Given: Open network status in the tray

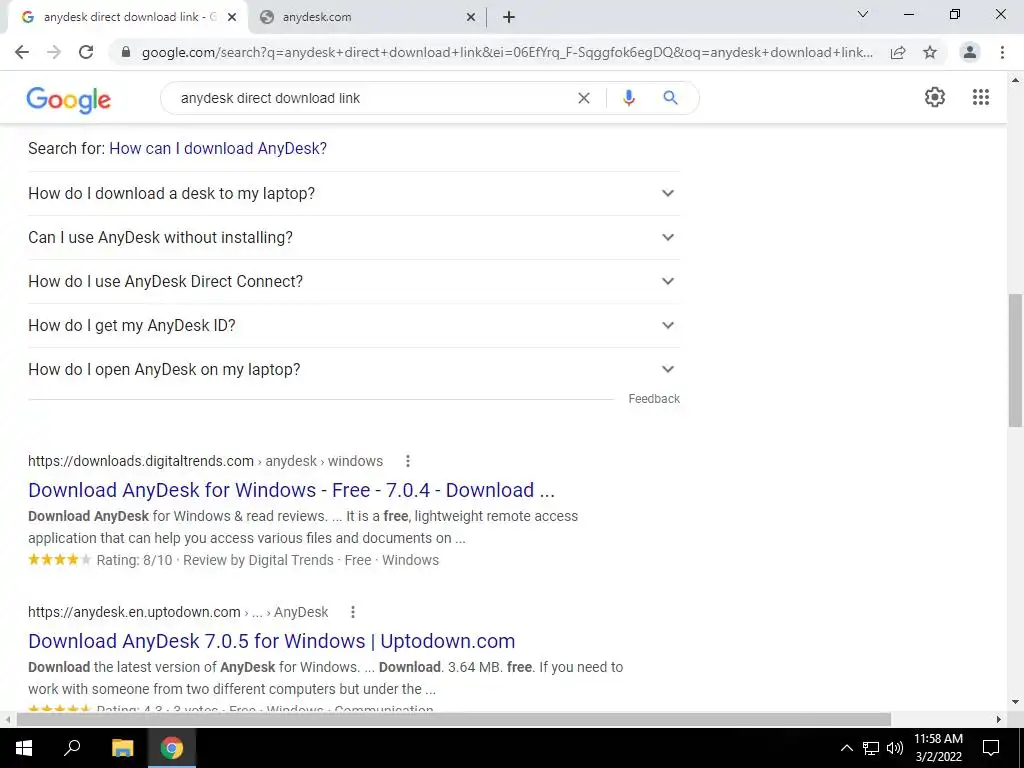Looking at the screenshot, I should pos(871,748).
